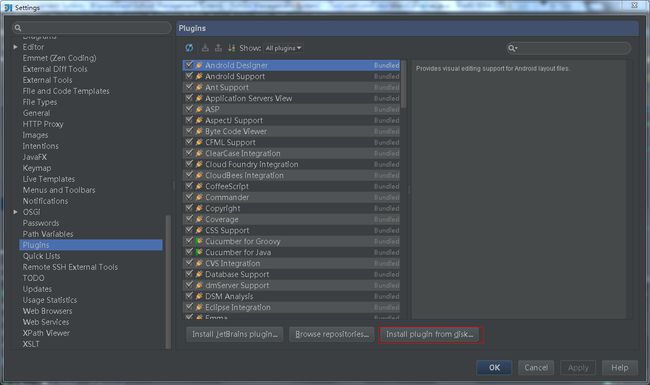Image resolution: width=650 pixels, height=385 pixels.
Task: Open File and Code Templates settings
Action: point(66,91)
